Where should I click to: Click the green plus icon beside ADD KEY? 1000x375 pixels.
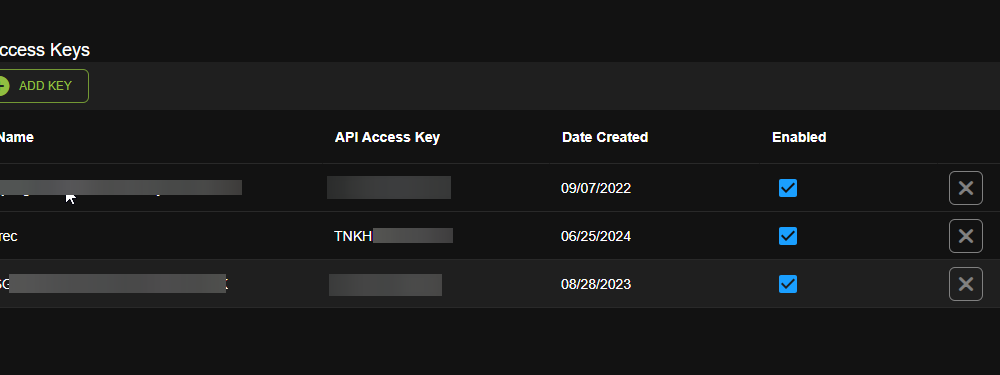[x=3, y=86]
